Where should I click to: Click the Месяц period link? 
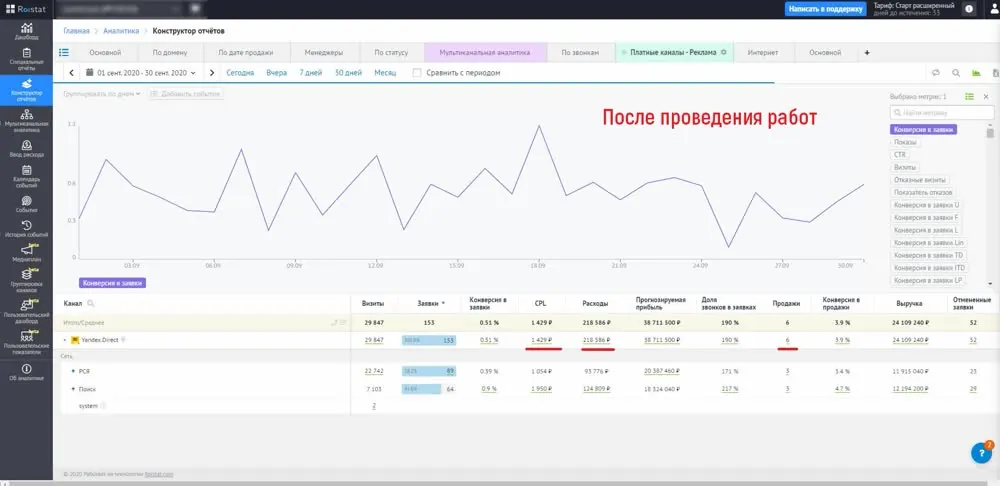[x=385, y=73]
